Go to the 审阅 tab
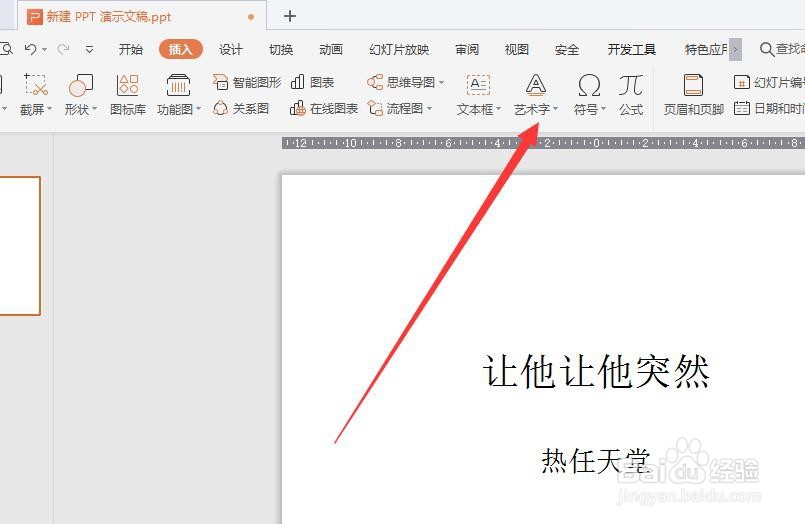 (x=467, y=49)
